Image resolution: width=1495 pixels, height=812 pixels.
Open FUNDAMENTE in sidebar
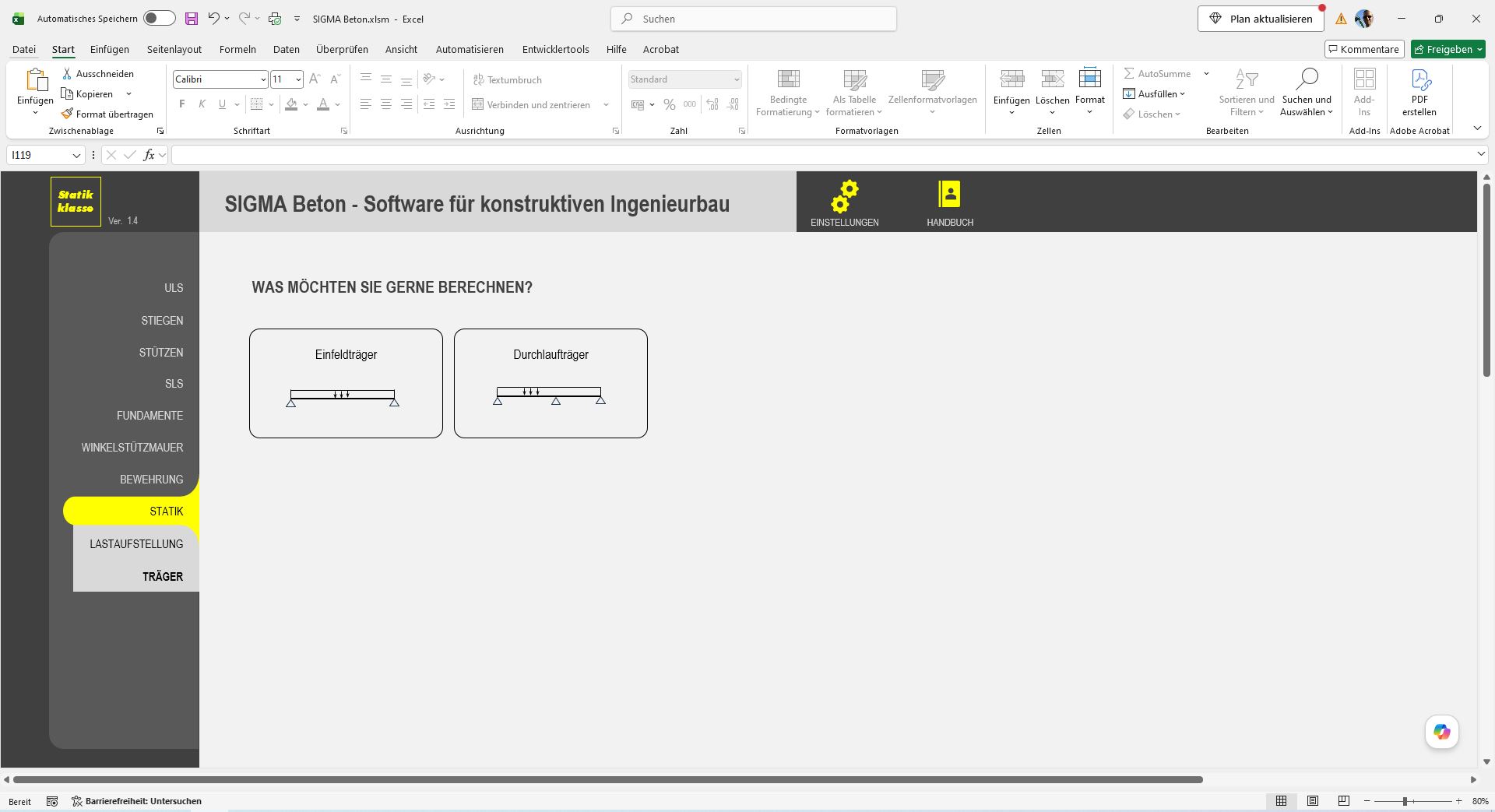click(149, 416)
